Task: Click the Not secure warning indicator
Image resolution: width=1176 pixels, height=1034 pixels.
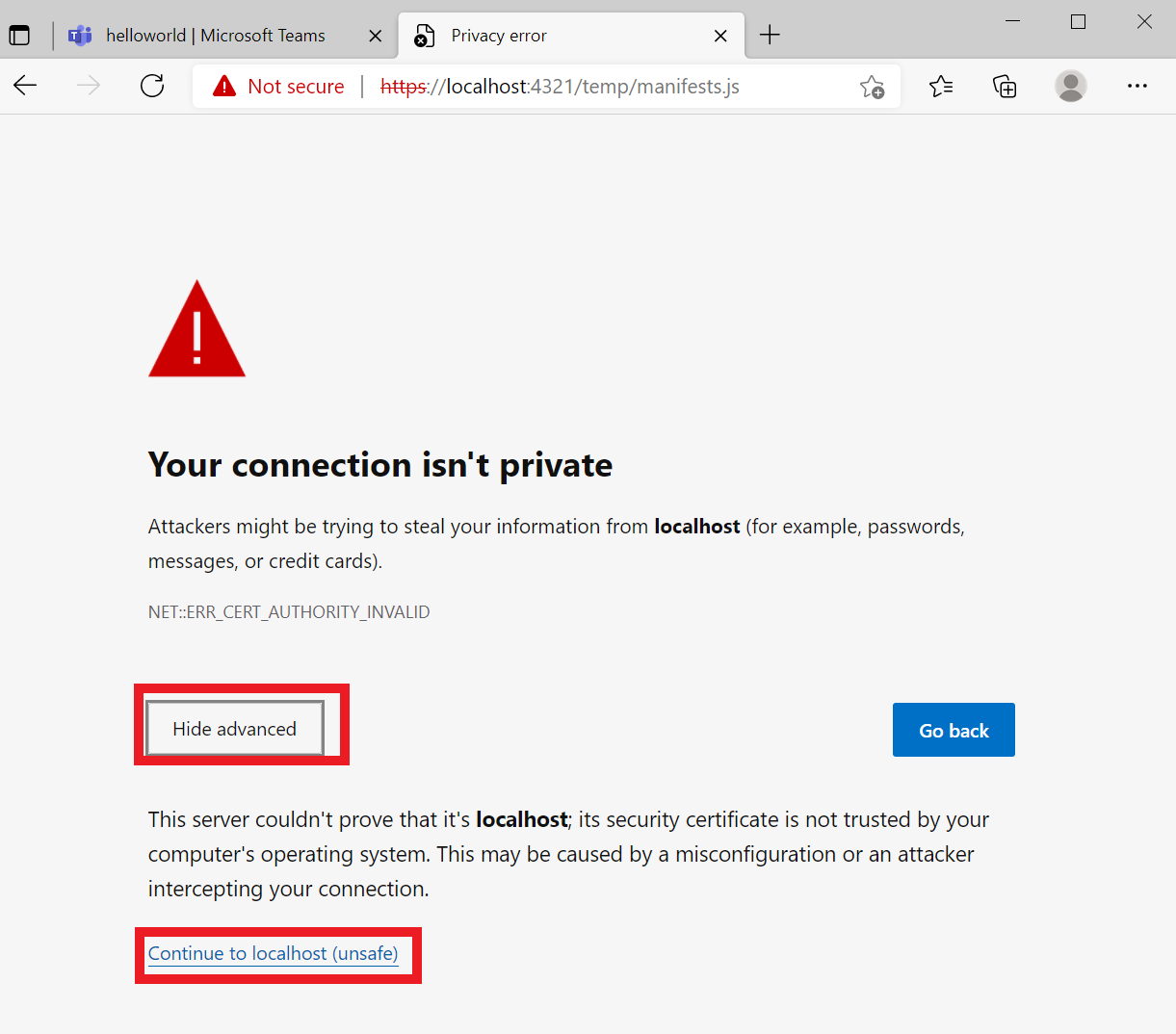Action: point(279,86)
